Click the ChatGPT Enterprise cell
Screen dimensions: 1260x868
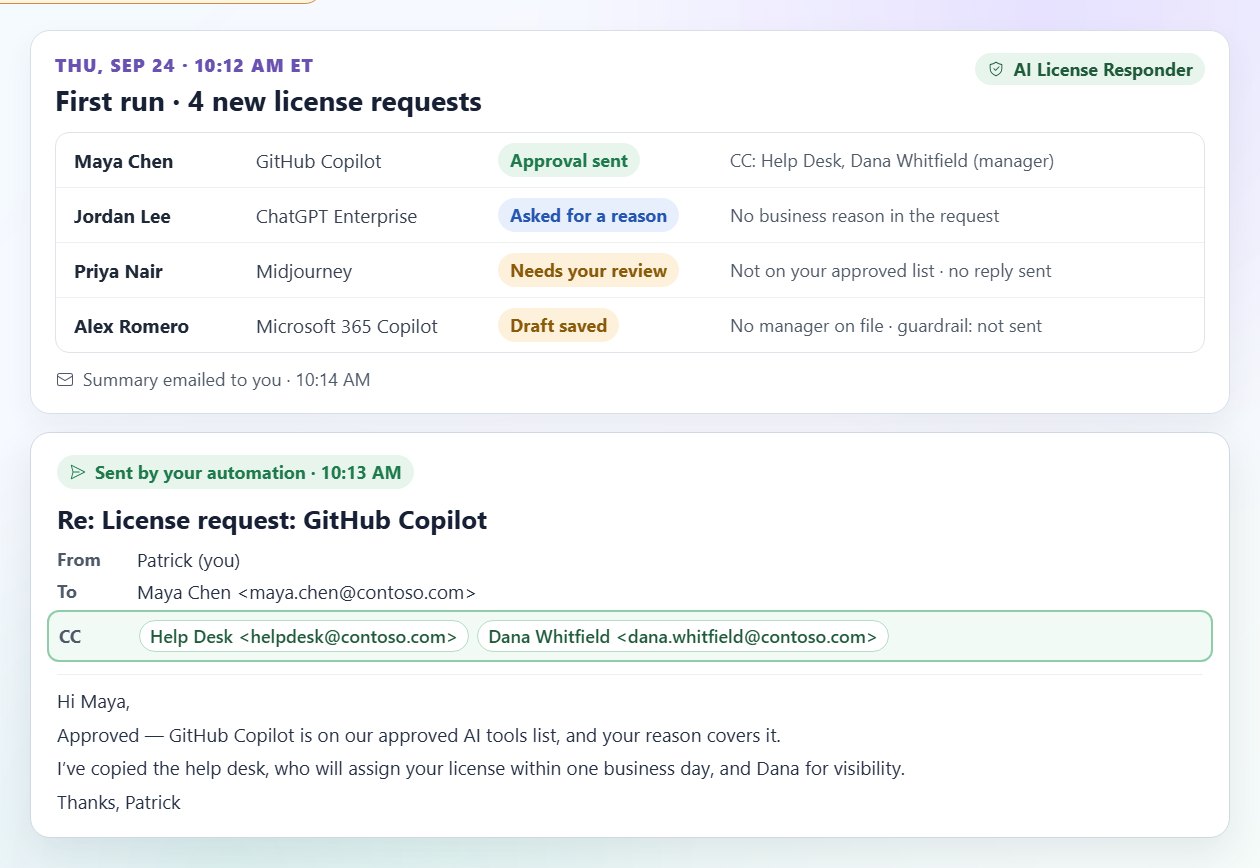click(x=336, y=216)
